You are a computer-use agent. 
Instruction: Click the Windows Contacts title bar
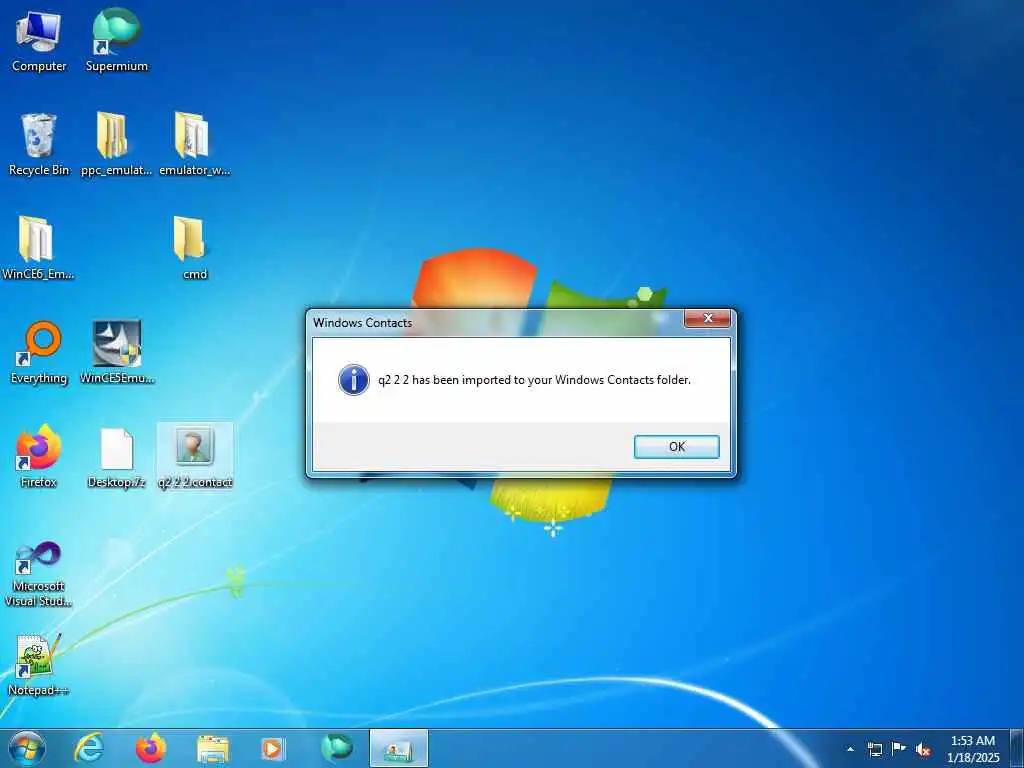pos(496,323)
